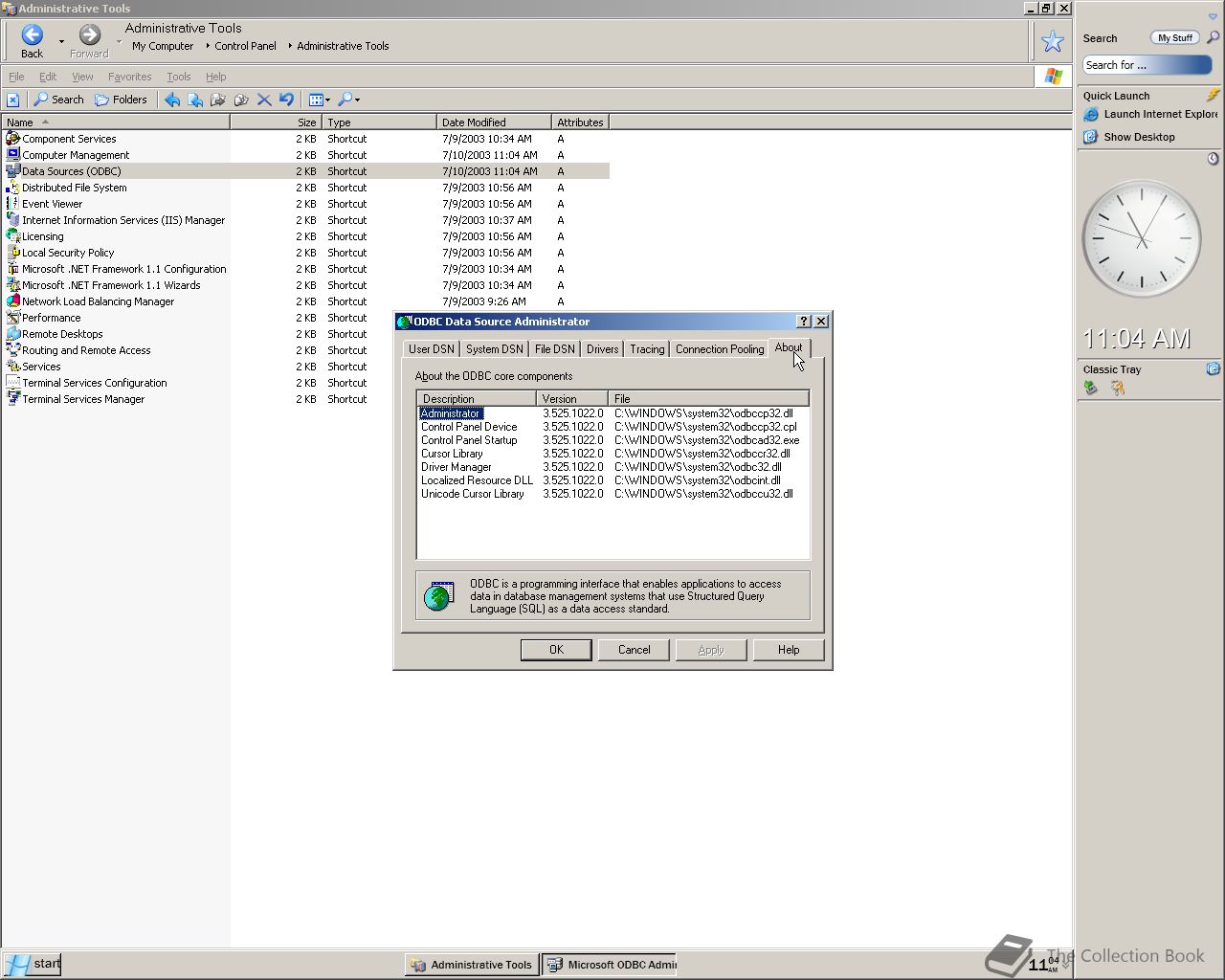Click Help button in ODBC dialog
1225x980 pixels.
pos(789,650)
